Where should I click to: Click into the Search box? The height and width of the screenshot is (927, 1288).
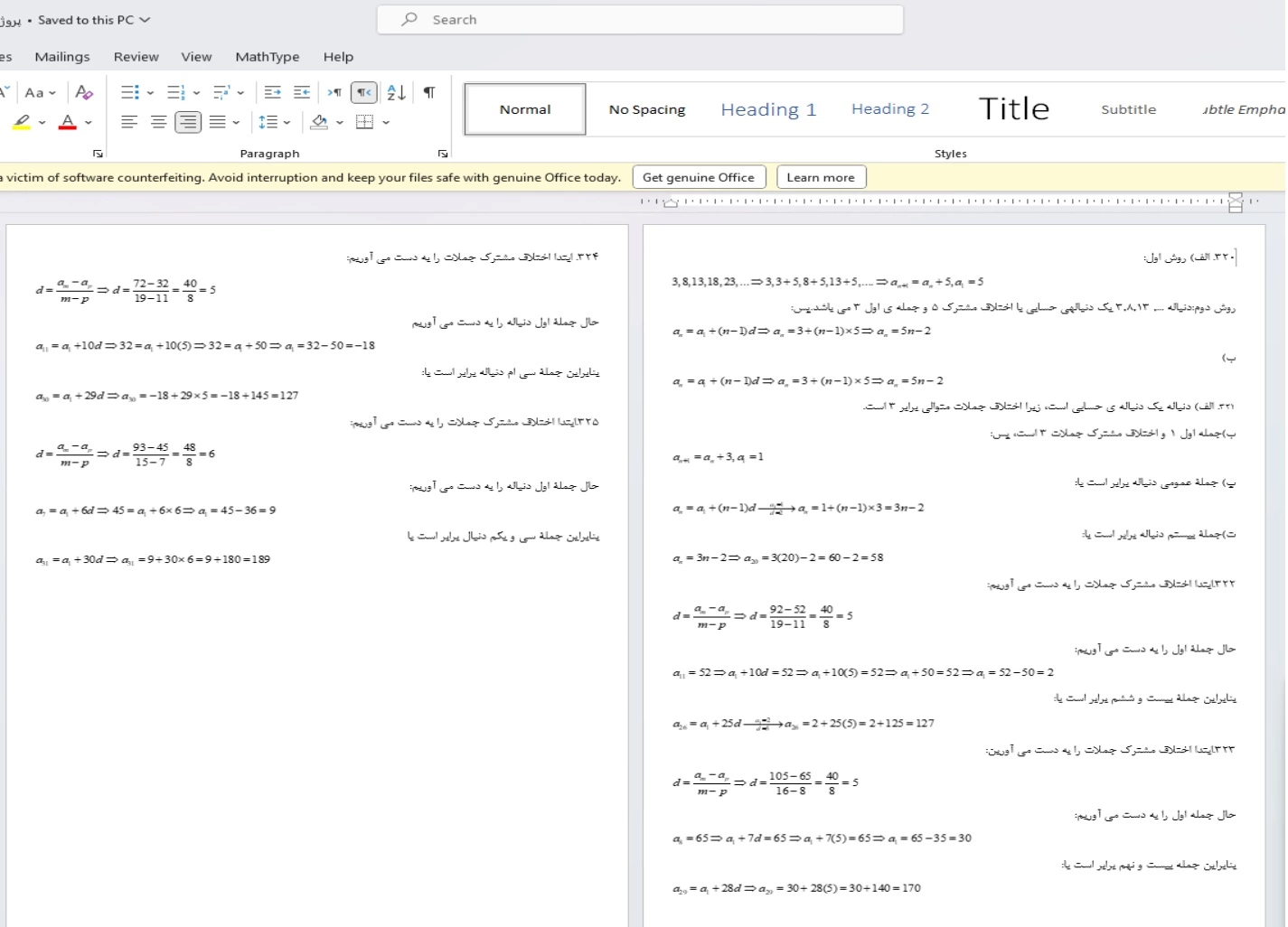coord(640,20)
